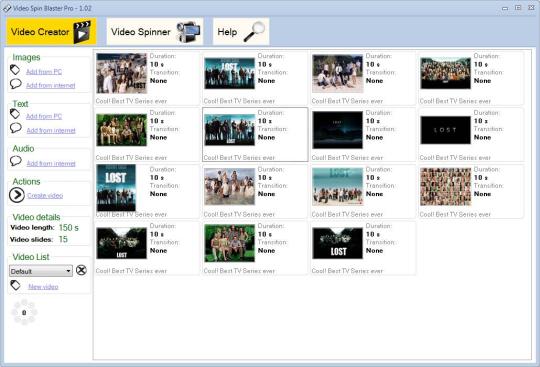Viewport: 540px width, 367px height.
Task: Click the tag icon beside Text Add from PC
Action: click(15, 114)
